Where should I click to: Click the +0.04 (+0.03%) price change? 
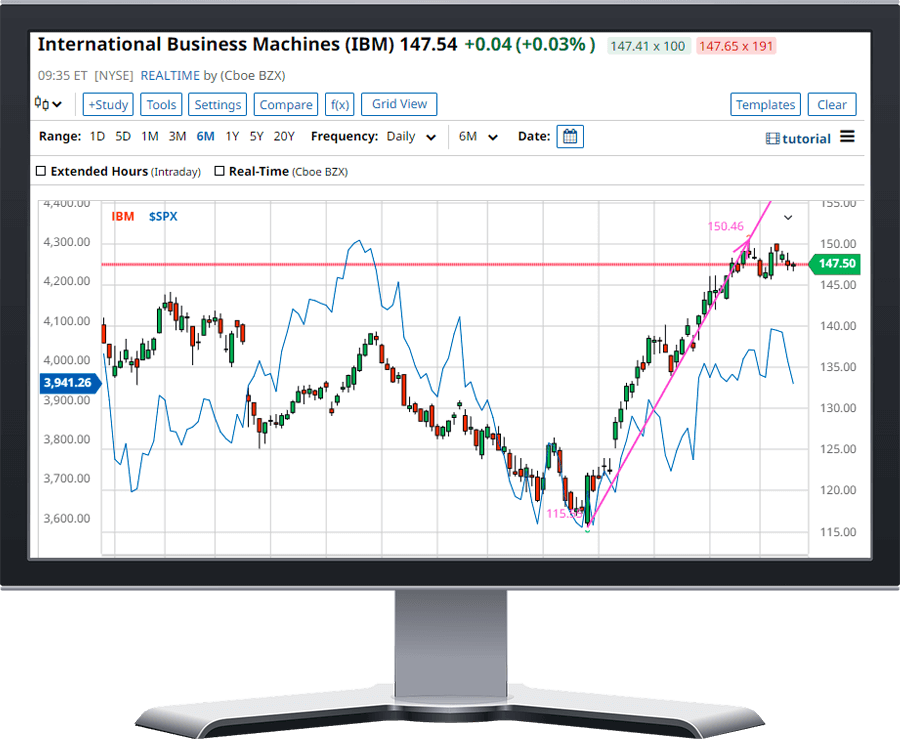point(529,44)
